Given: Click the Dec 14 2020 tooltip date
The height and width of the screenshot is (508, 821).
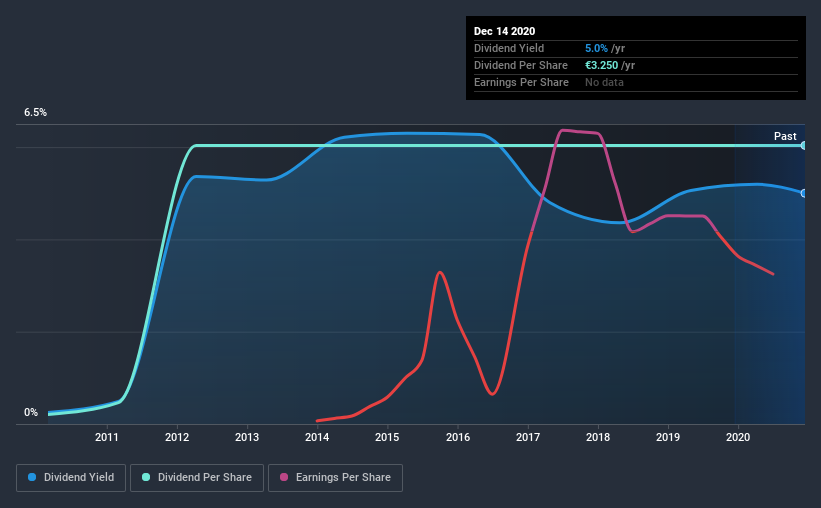Looking at the screenshot, I should tap(504, 31).
